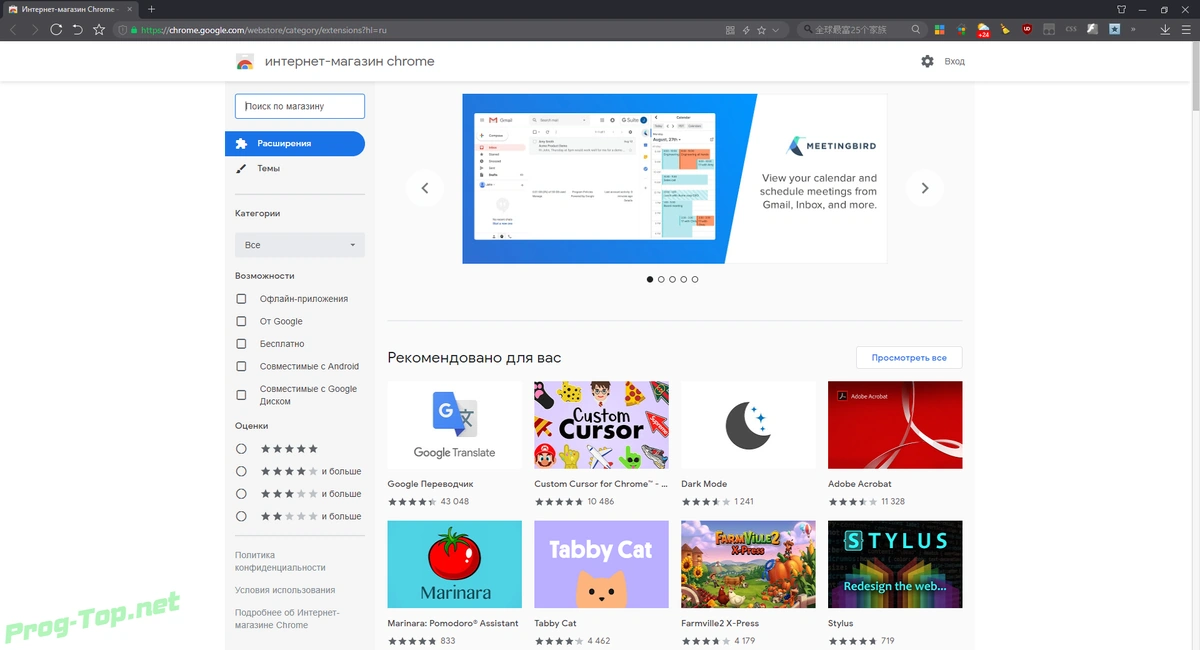Open the downloads arrow icon
This screenshot has height=650, width=1200.
1165,30
